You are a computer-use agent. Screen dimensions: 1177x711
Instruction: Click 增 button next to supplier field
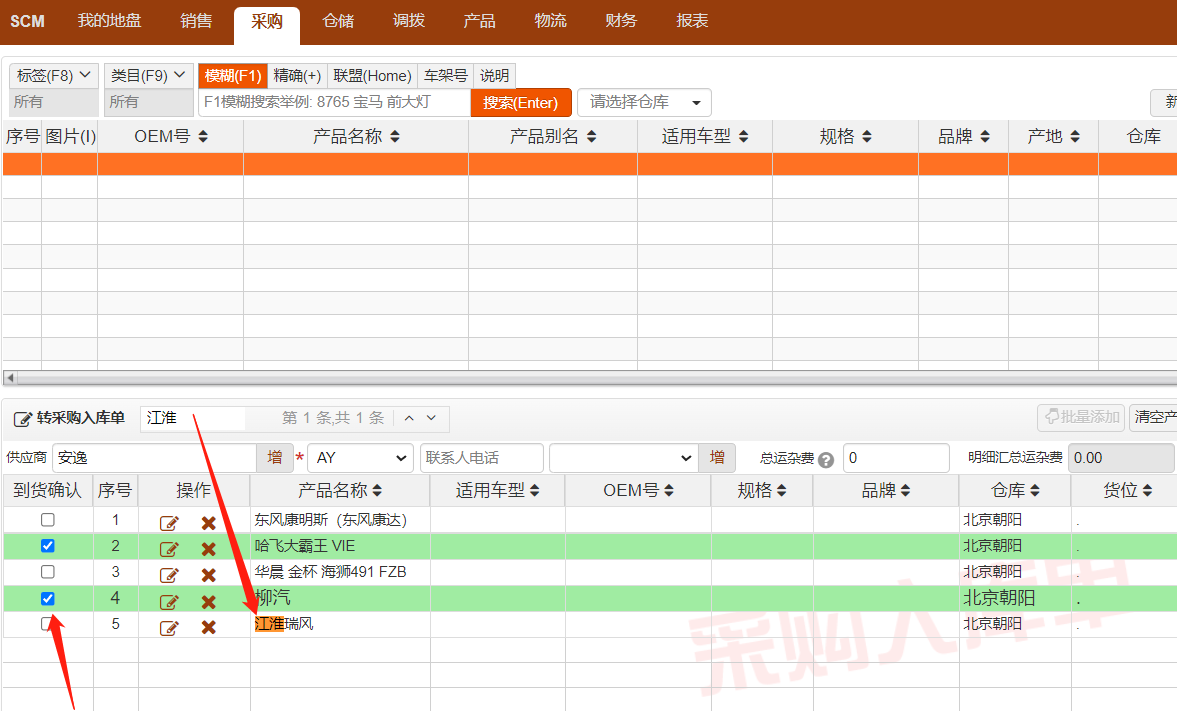[x=274, y=458]
